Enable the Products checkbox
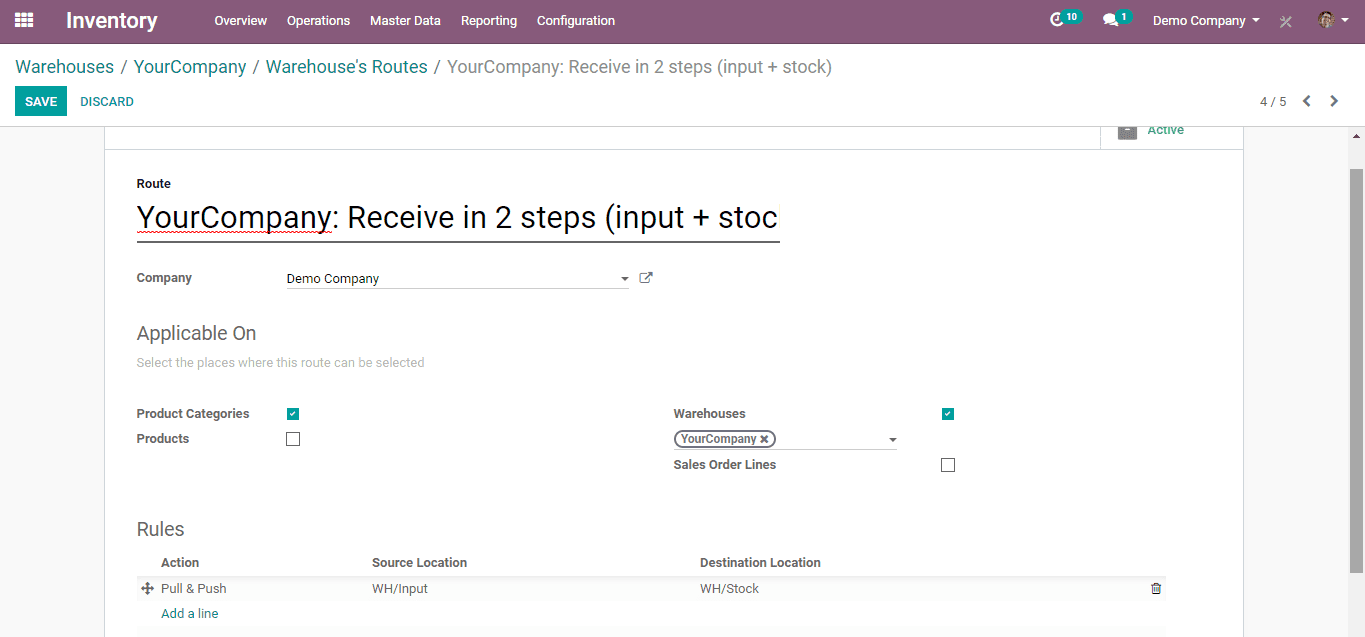The height and width of the screenshot is (637, 1365). (293, 439)
